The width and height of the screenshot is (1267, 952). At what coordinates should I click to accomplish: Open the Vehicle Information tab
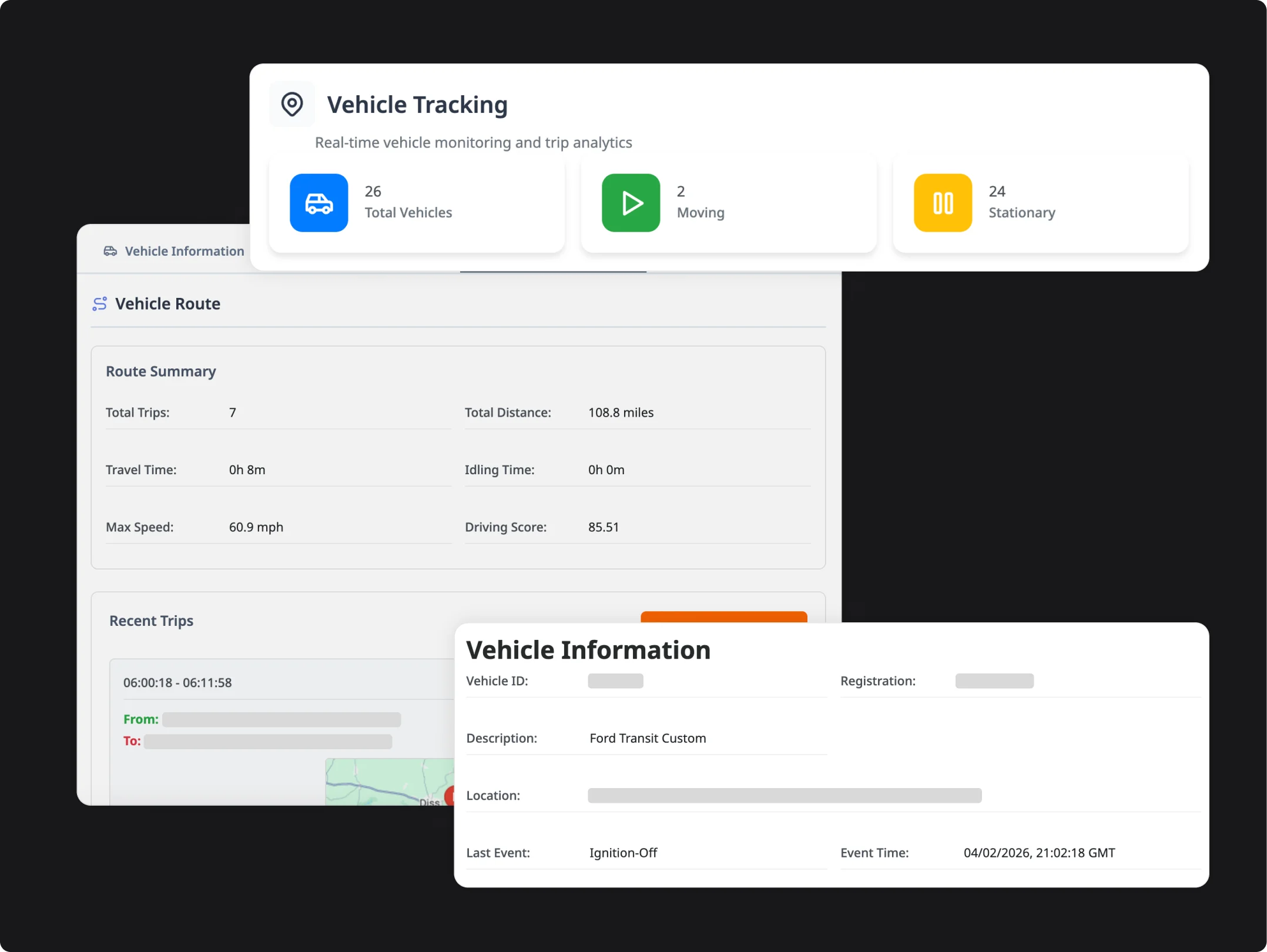pyautogui.click(x=183, y=251)
